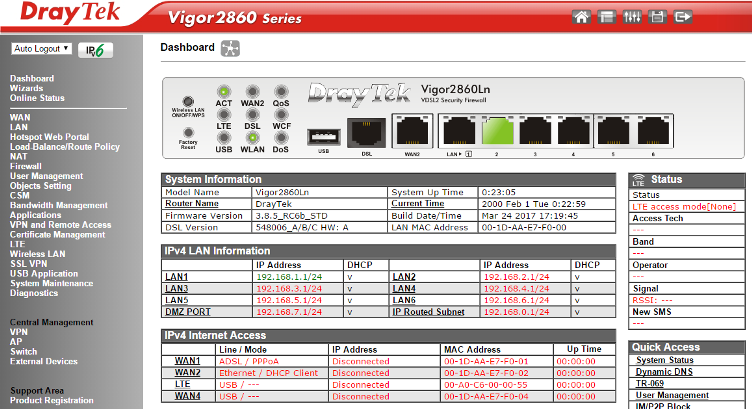Open User Management in the sidebar
Screen dimensions: 752x409
point(47,176)
